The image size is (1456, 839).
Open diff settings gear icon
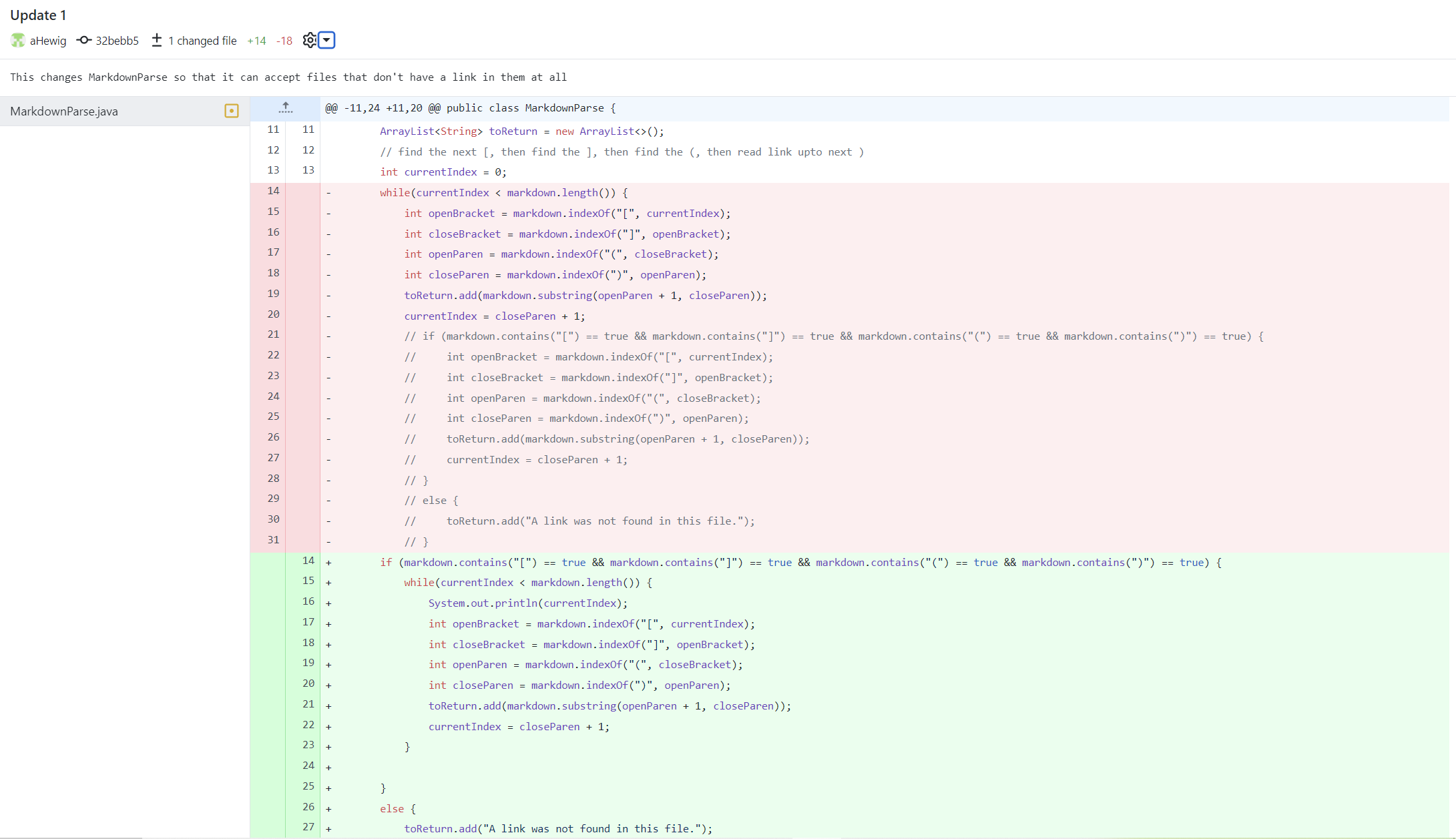(x=309, y=40)
